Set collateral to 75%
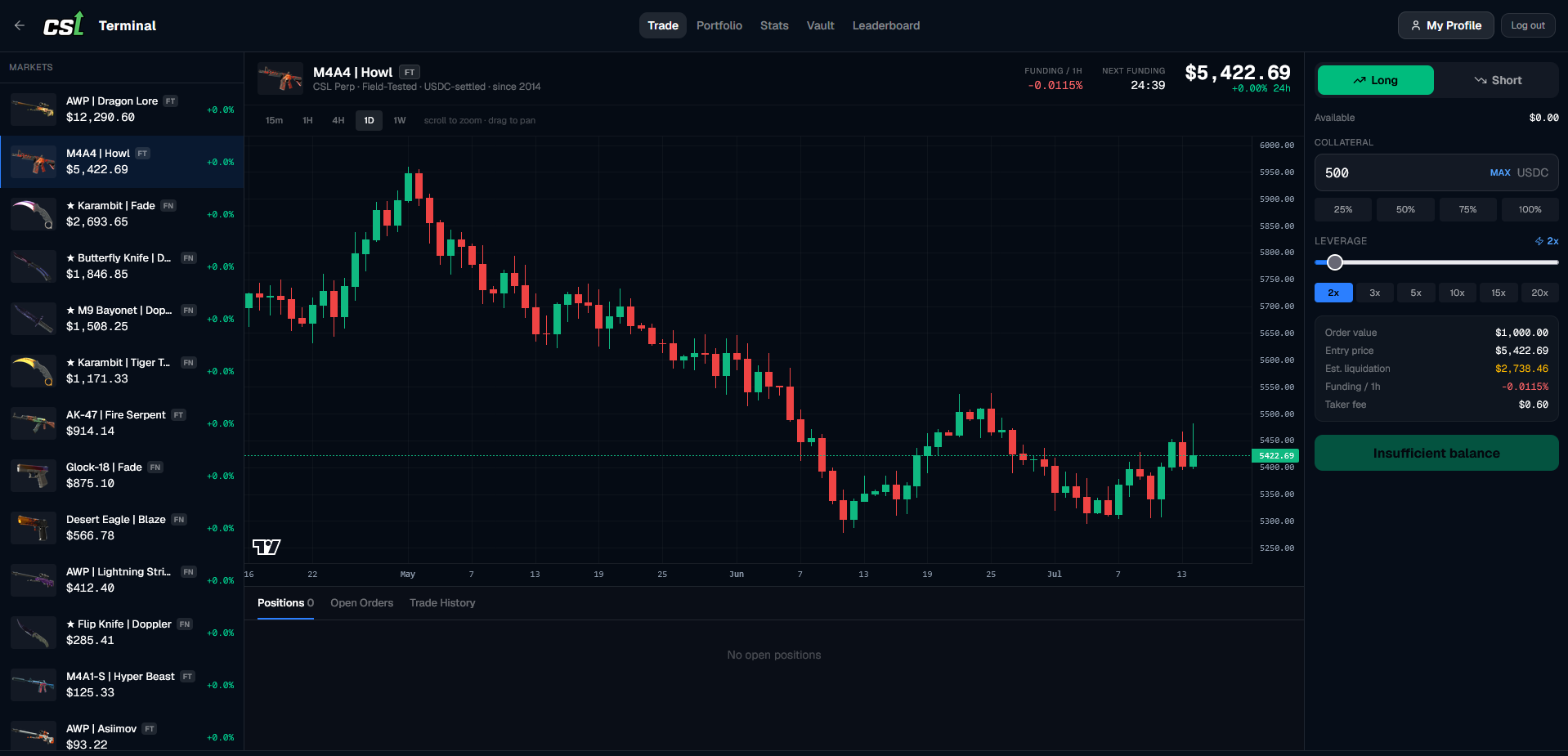The width and height of the screenshot is (1568, 756). click(x=1467, y=209)
